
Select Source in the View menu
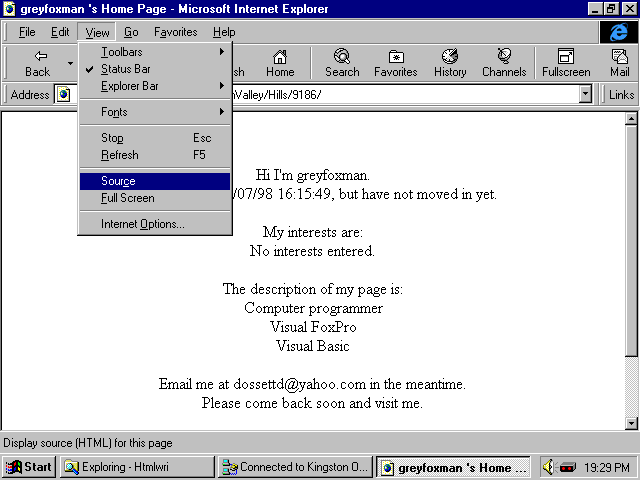click(x=155, y=181)
